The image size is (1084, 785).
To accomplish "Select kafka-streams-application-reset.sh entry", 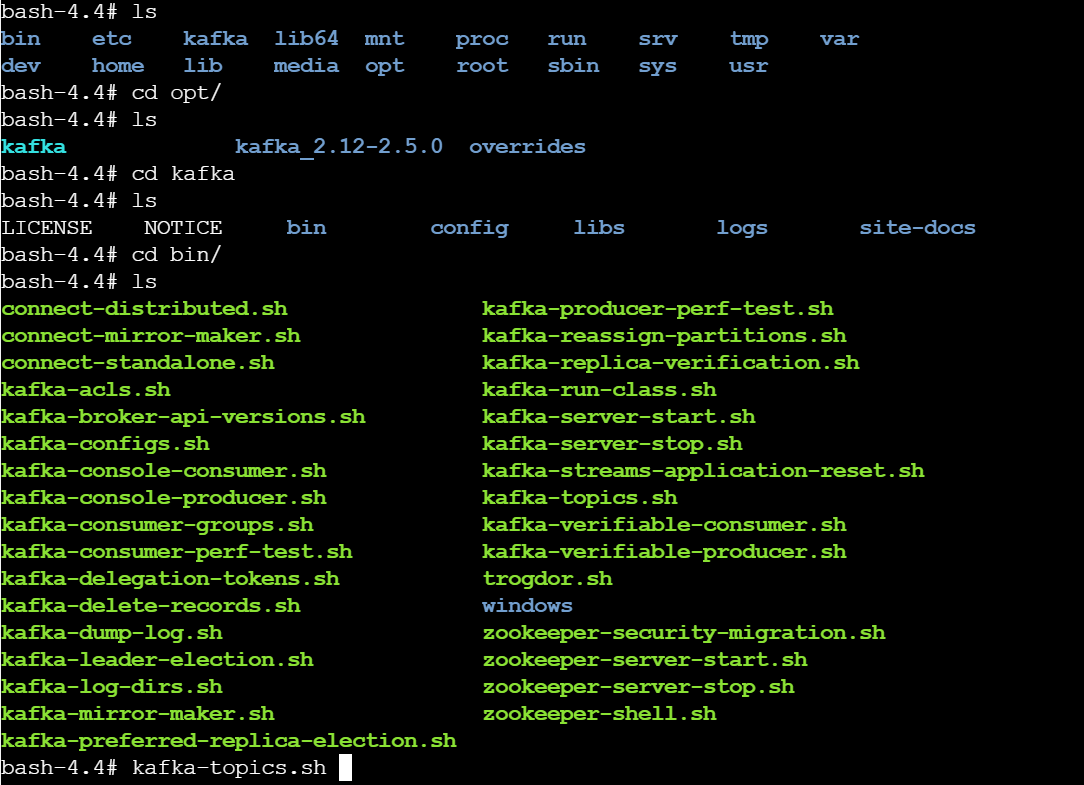I will pyautogui.click(x=703, y=470).
